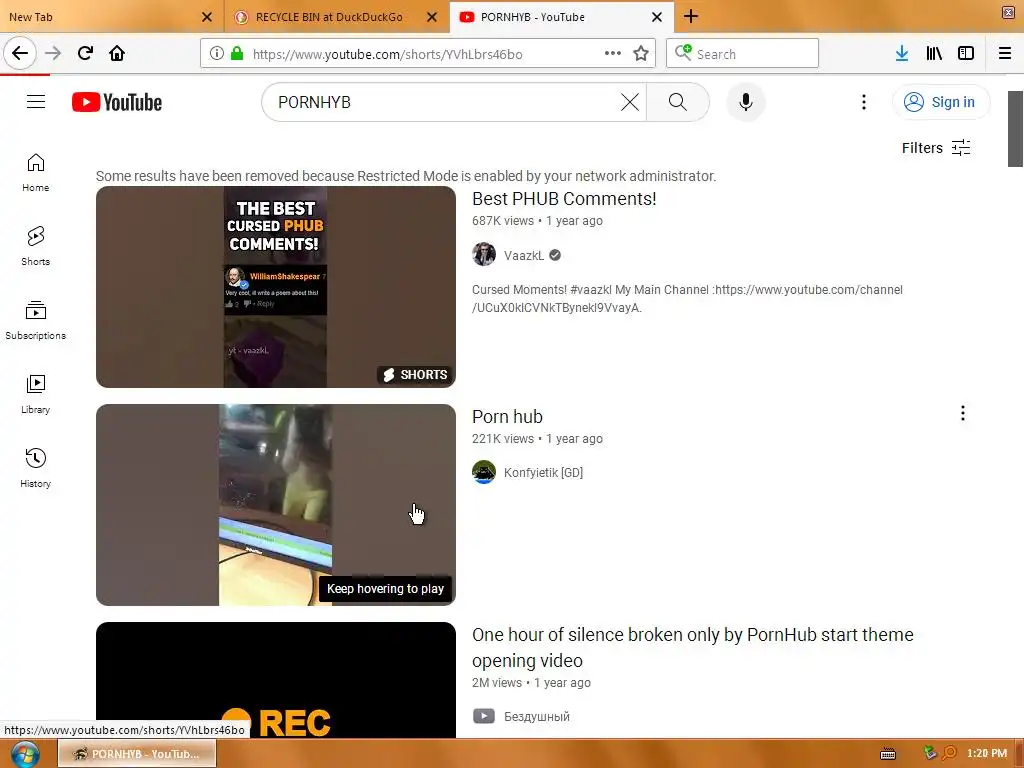Click the page vertical scrollbar thumb
Image resolution: width=1024 pixels, height=768 pixels.
[1015, 129]
